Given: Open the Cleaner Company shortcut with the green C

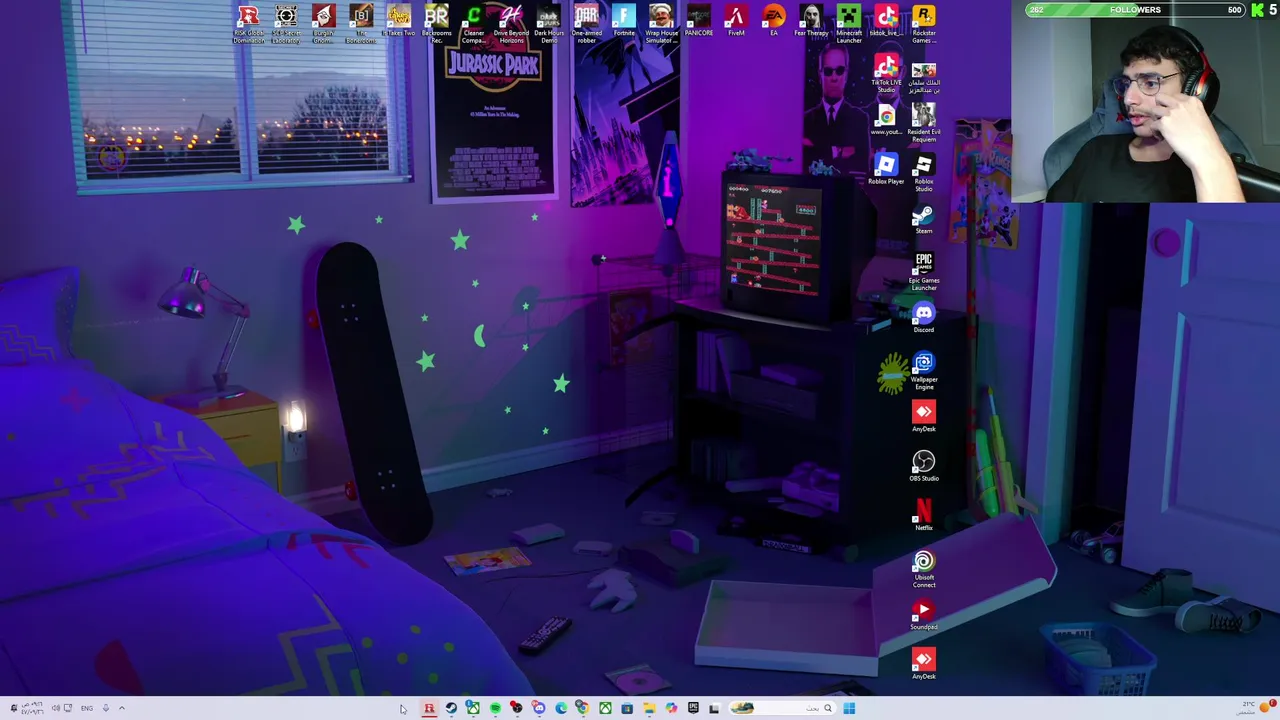Looking at the screenshot, I should [x=473, y=23].
